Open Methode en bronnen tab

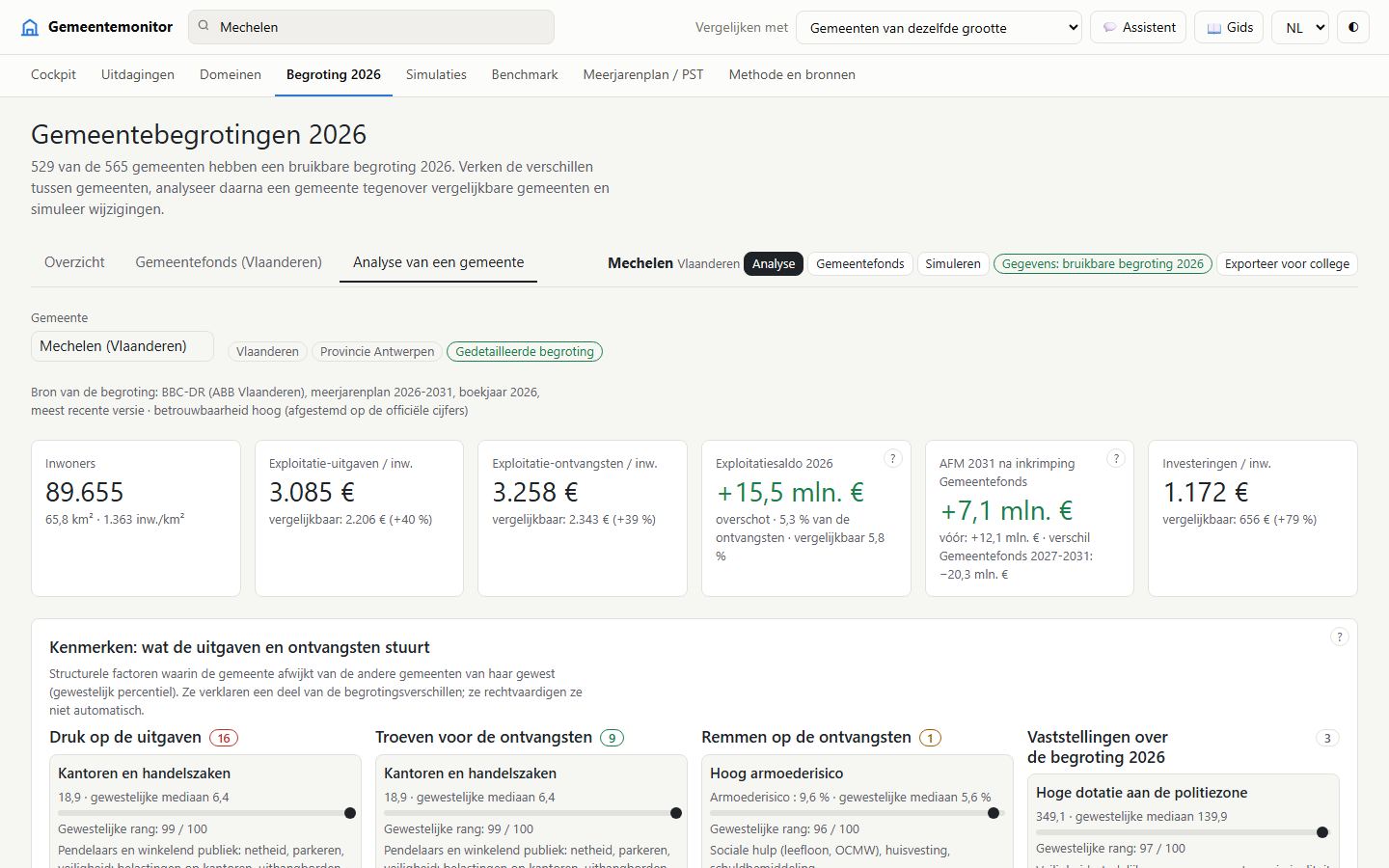(x=792, y=74)
